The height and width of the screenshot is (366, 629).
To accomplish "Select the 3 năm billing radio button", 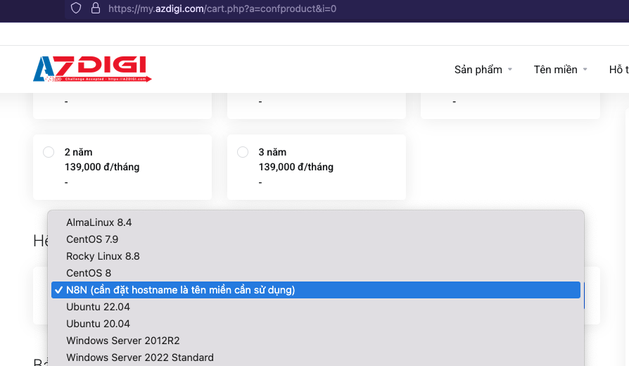I will [243, 152].
